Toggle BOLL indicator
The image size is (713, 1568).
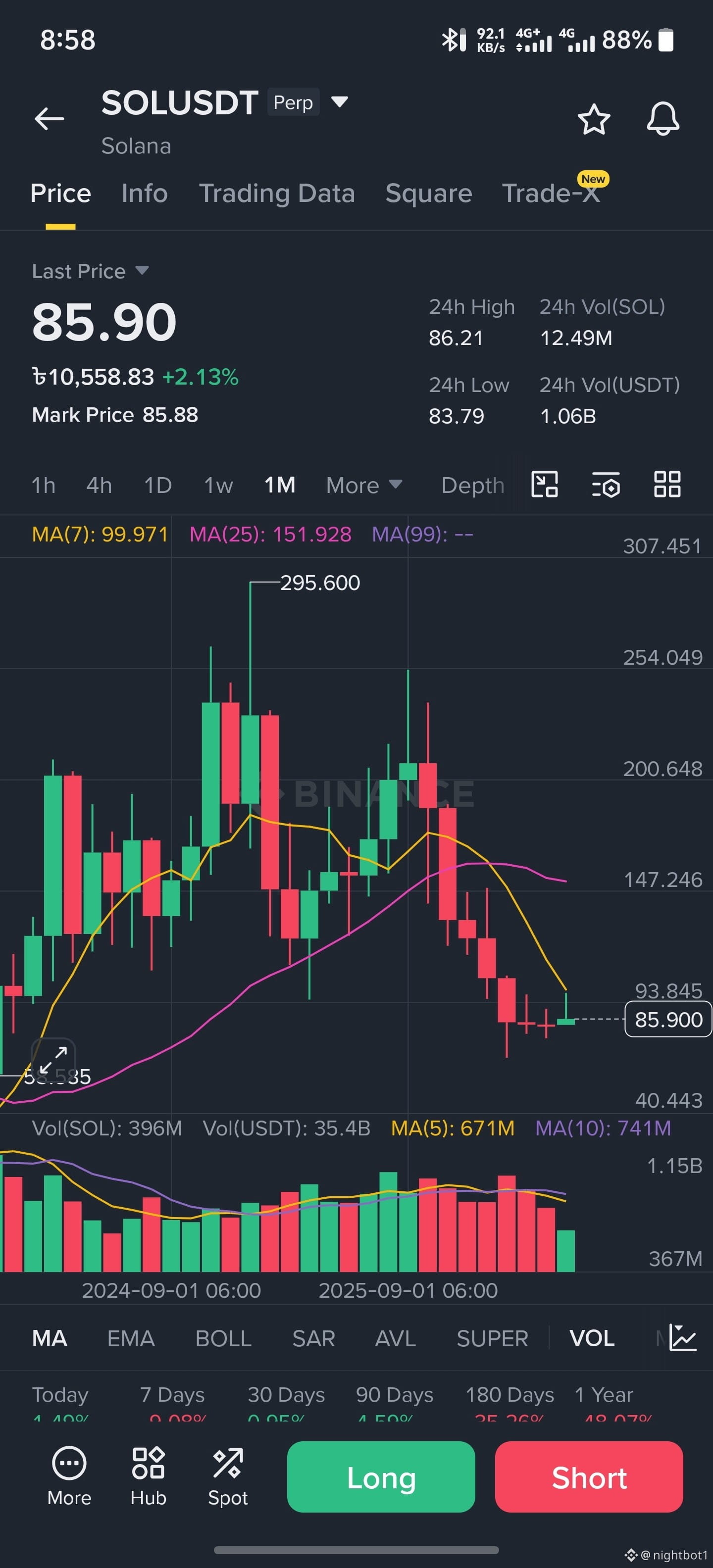(223, 1338)
